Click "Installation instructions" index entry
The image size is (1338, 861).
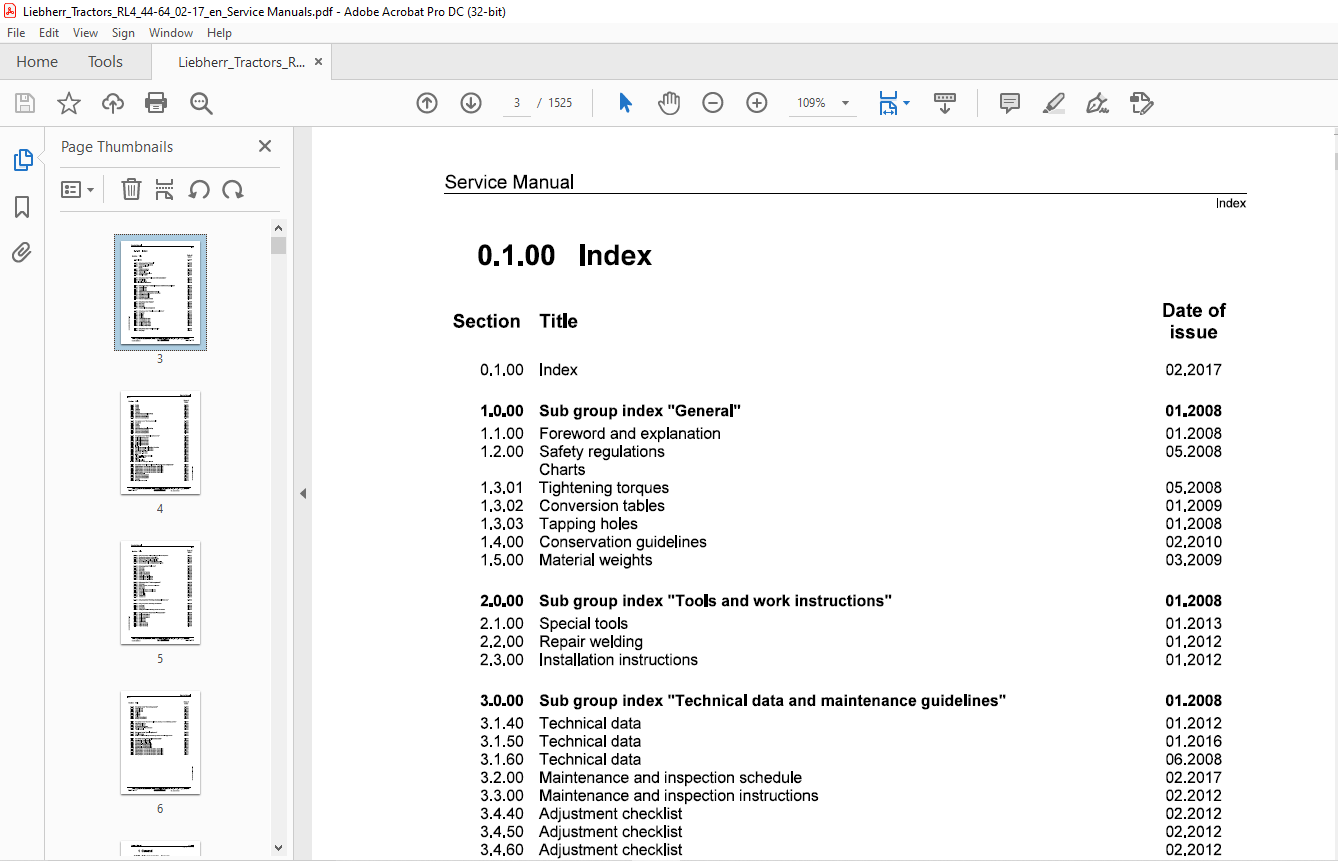point(619,660)
